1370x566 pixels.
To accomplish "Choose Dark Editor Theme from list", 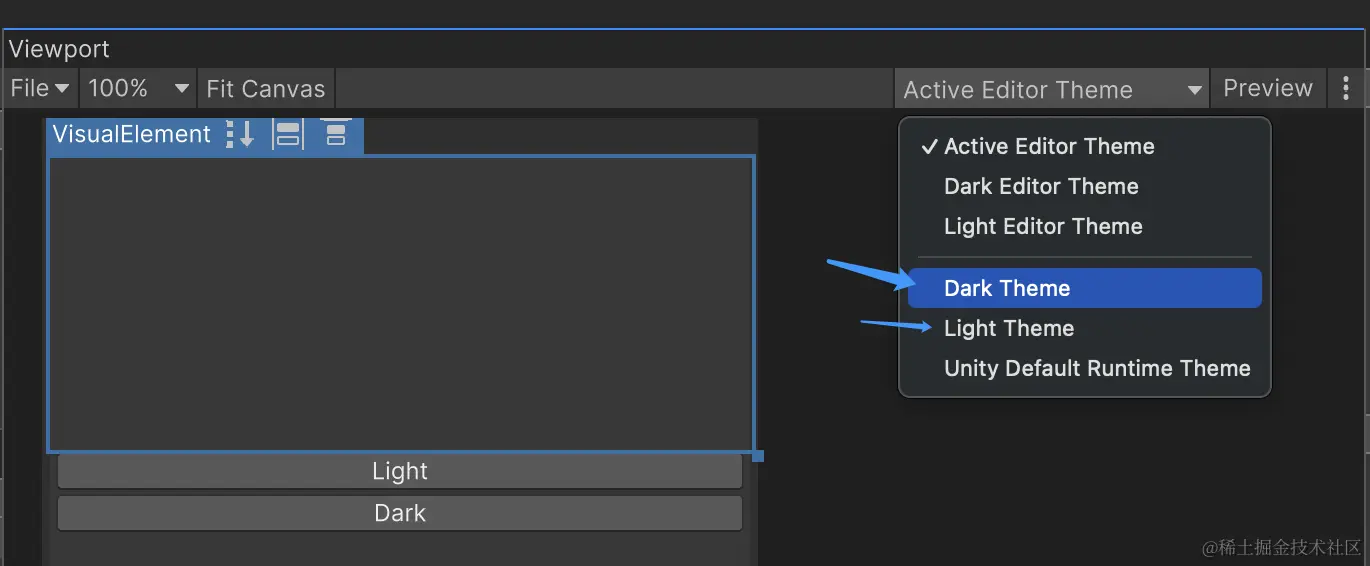I will click(1085, 186).
